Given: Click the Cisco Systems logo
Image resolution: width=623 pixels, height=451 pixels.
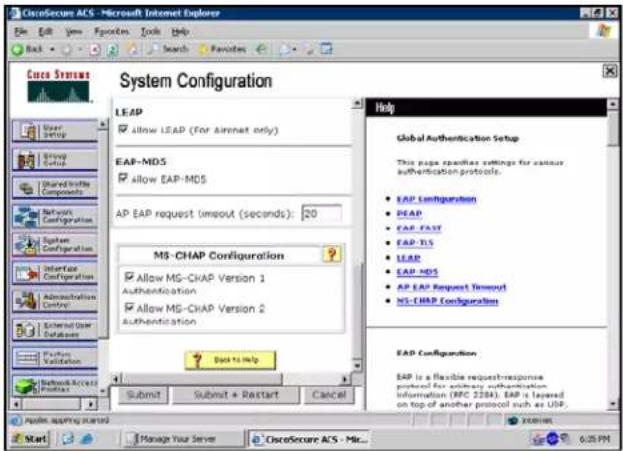Looking at the screenshot, I should (x=58, y=86).
